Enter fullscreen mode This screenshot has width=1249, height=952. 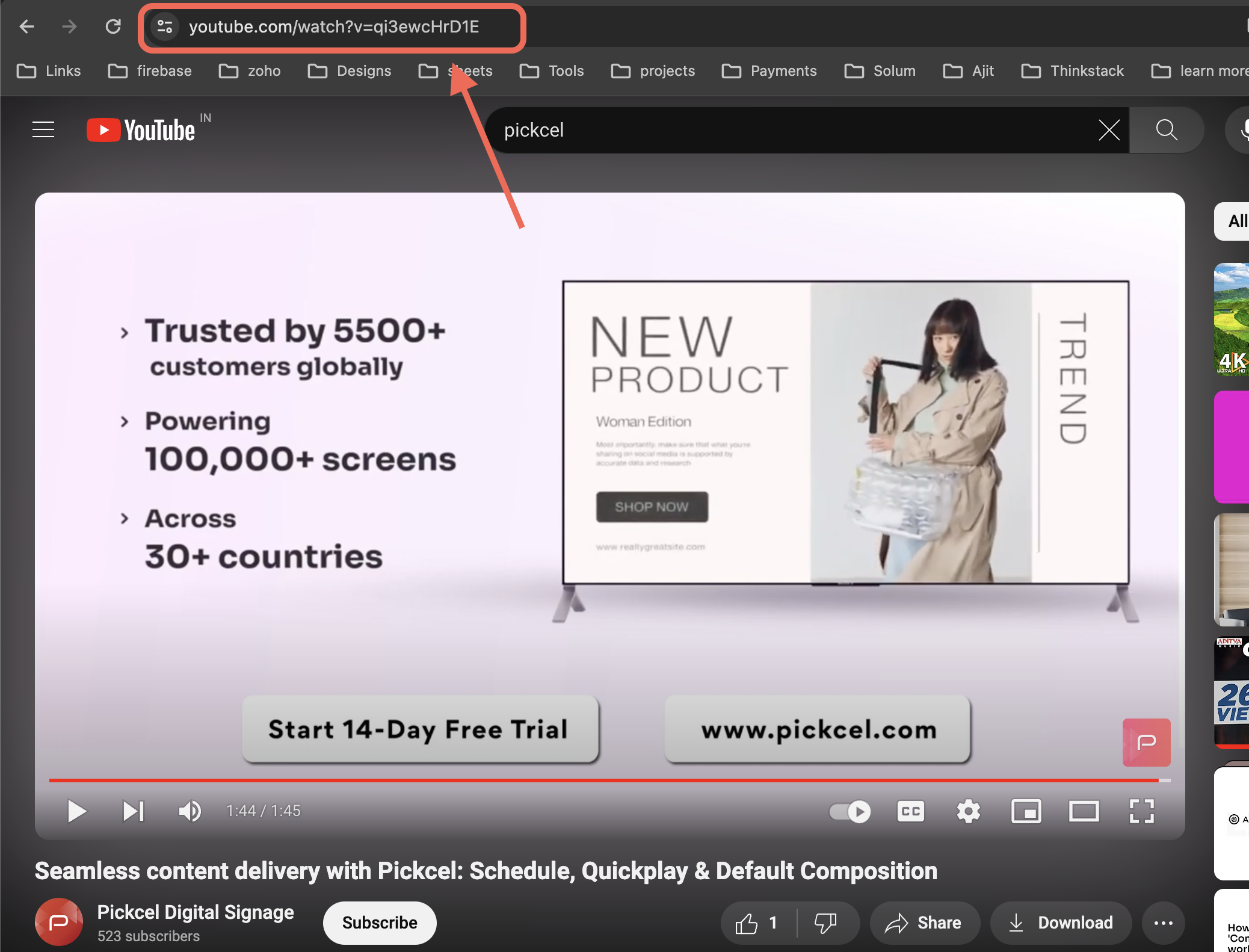(x=1142, y=811)
